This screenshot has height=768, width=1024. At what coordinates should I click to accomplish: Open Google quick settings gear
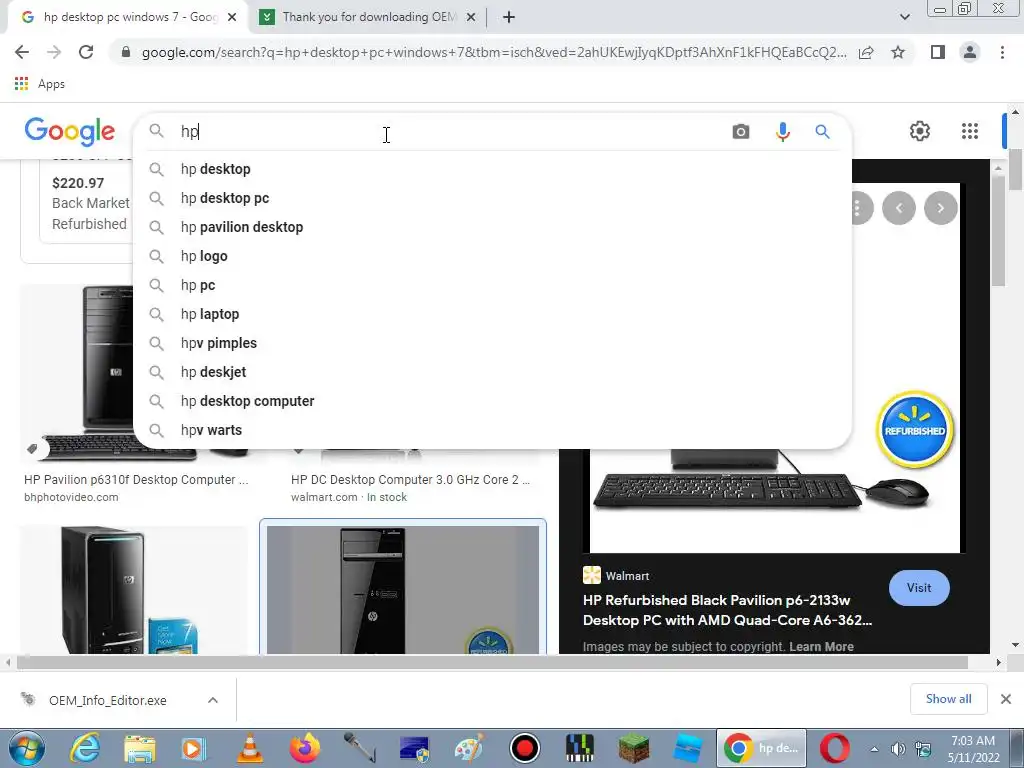(920, 131)
